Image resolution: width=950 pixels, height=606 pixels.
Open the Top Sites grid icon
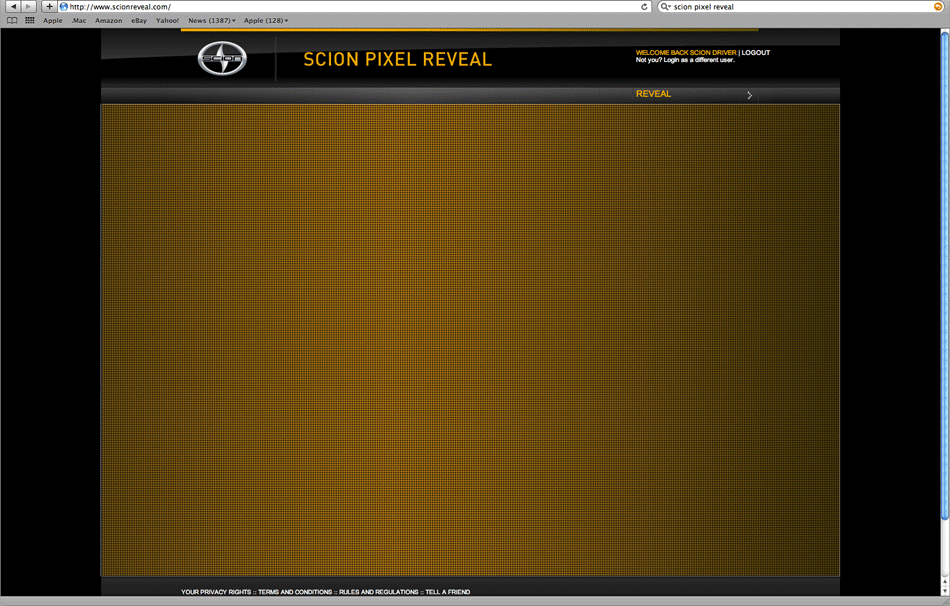click(29, 20)
